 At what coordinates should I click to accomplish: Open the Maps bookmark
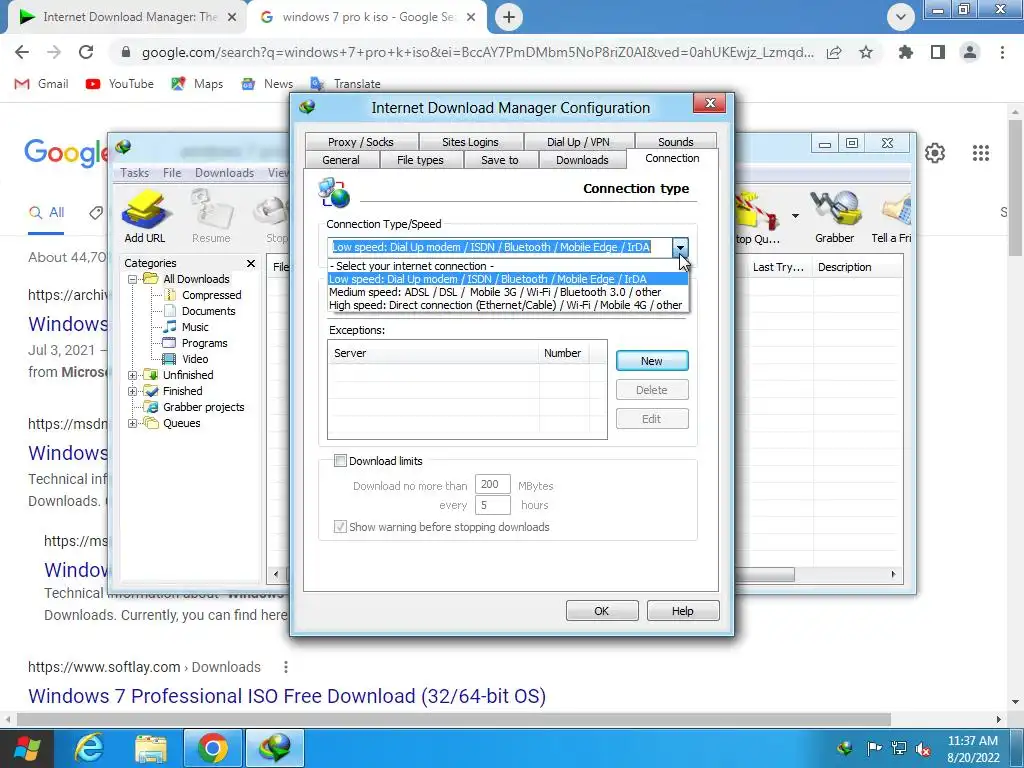click(197, 84)
